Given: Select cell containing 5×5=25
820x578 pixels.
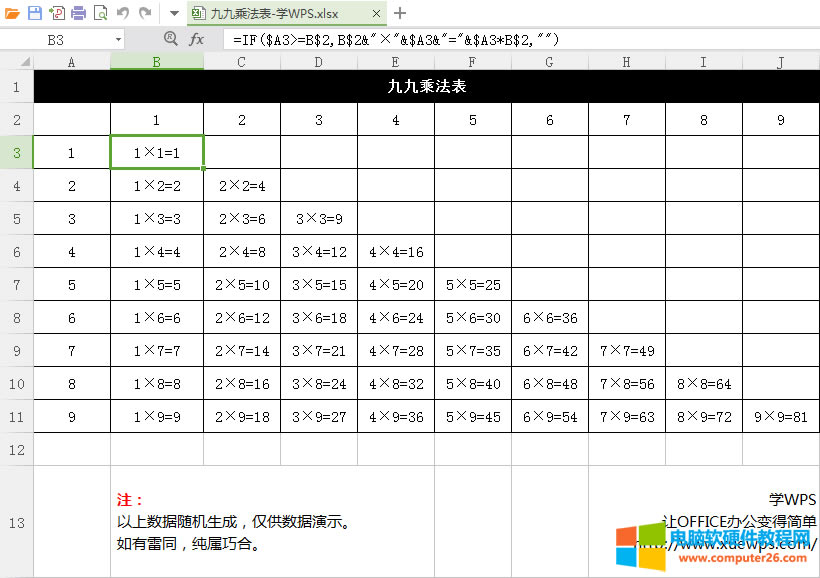Looking at the screenshot, I should pos(473,285).
